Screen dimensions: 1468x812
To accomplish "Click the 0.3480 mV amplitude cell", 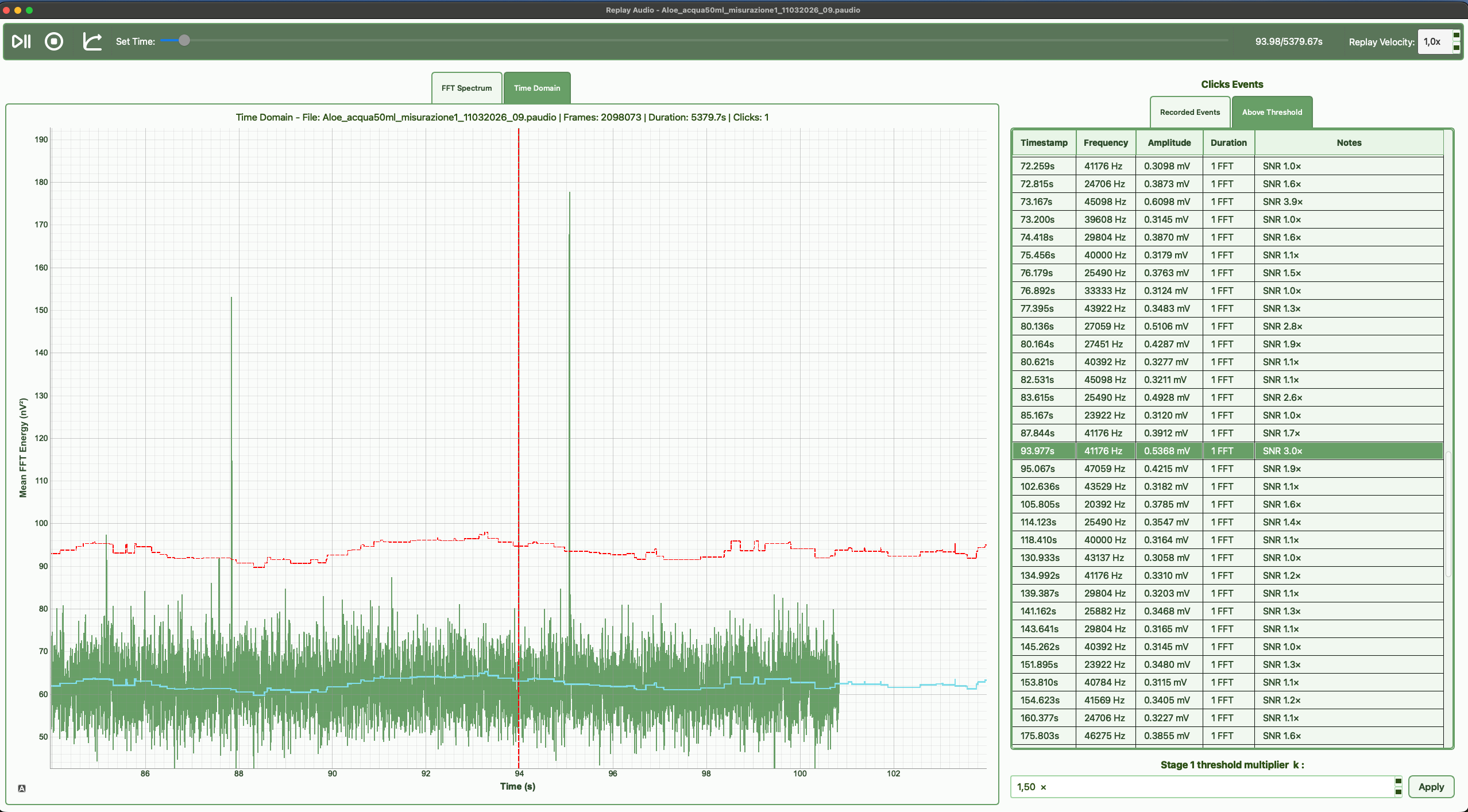I will [1169, 664].
